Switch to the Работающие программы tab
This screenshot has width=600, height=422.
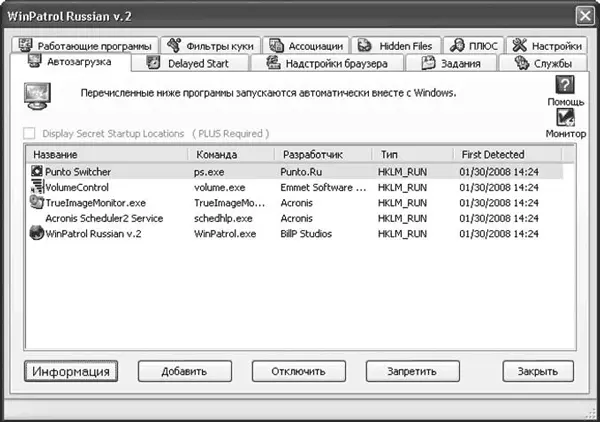coord(85,45)
